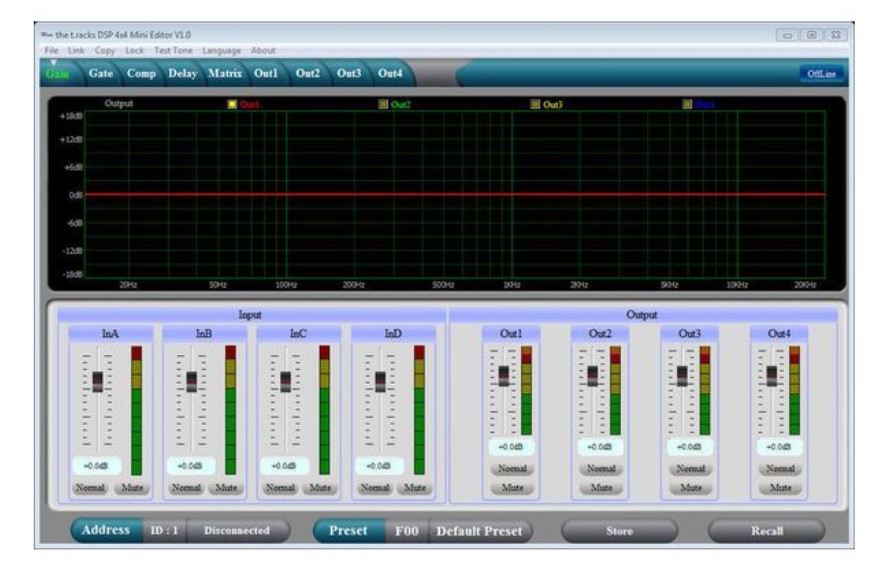Viewport: 895px width, 576px height.
Task: Switch to the Comp tab
Action: click(142, 74)
